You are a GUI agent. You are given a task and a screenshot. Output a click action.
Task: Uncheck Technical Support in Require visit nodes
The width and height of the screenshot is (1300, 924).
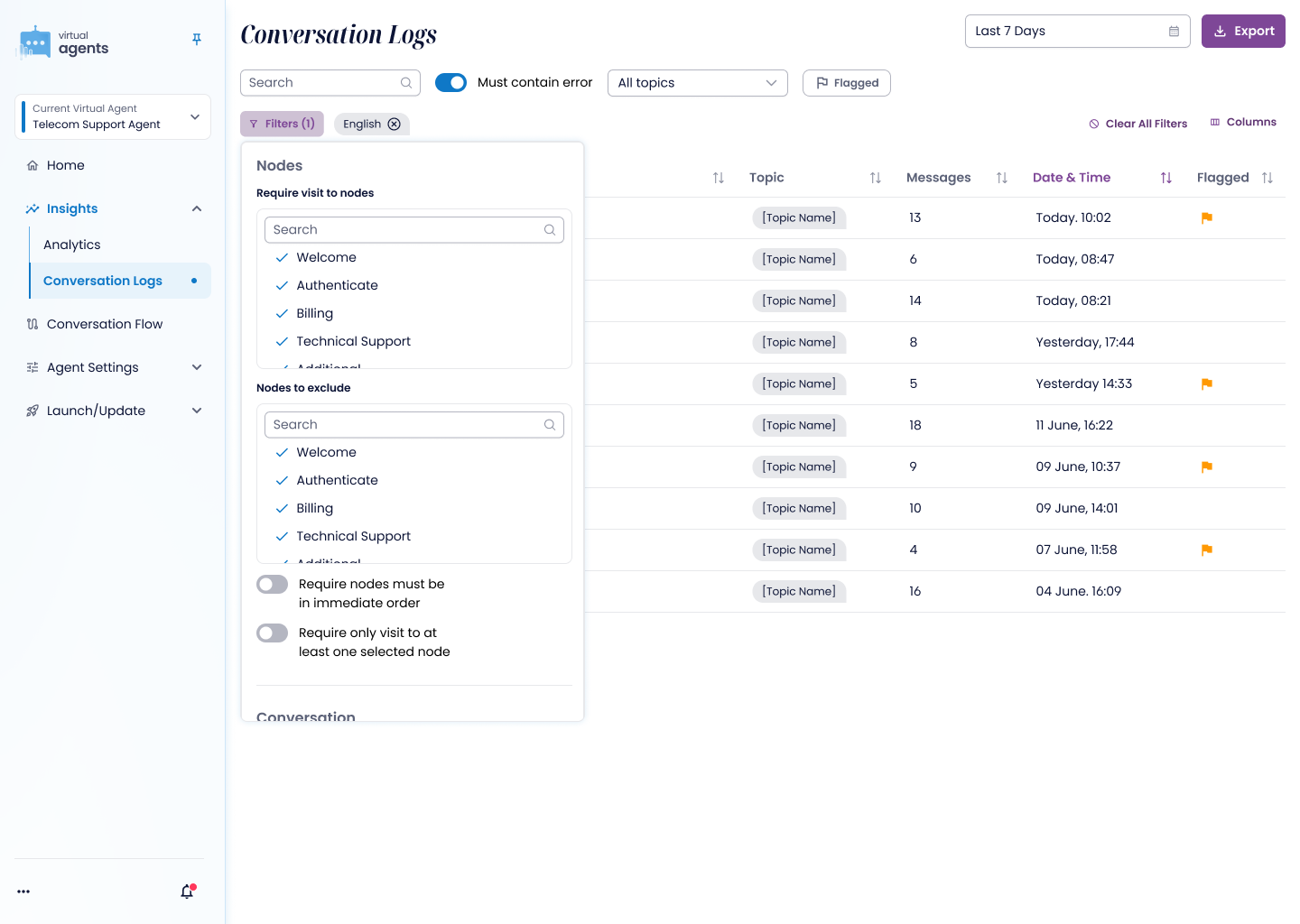pyautogui.click(x=282, y=342)
